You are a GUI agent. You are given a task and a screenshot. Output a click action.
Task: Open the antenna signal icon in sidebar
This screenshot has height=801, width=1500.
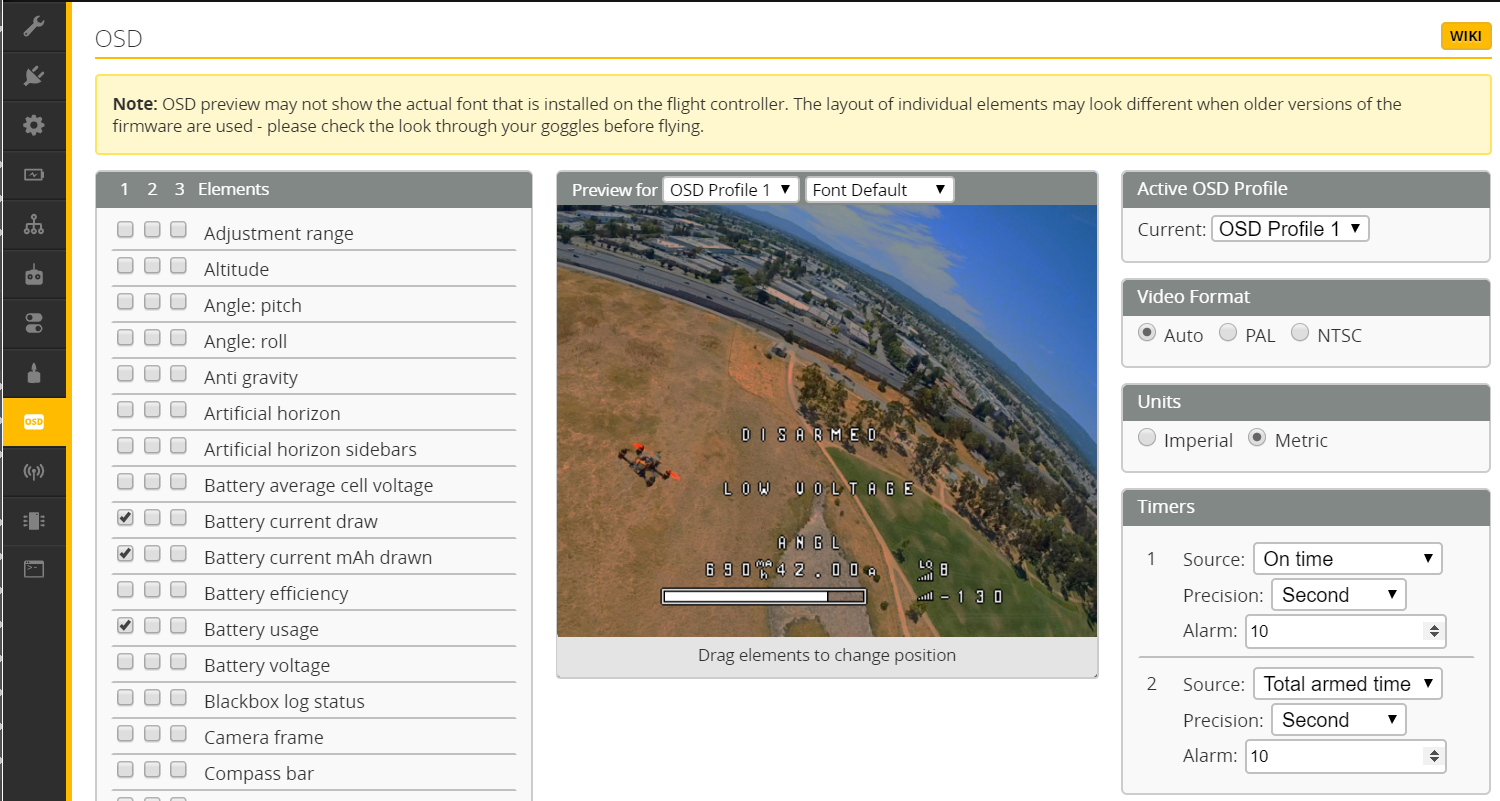(34, 471)
